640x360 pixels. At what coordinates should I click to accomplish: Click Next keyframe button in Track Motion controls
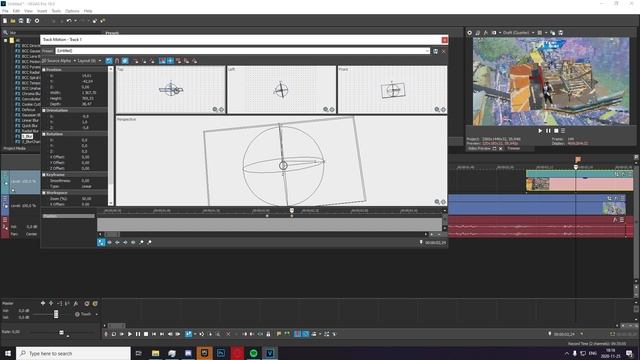125,242
